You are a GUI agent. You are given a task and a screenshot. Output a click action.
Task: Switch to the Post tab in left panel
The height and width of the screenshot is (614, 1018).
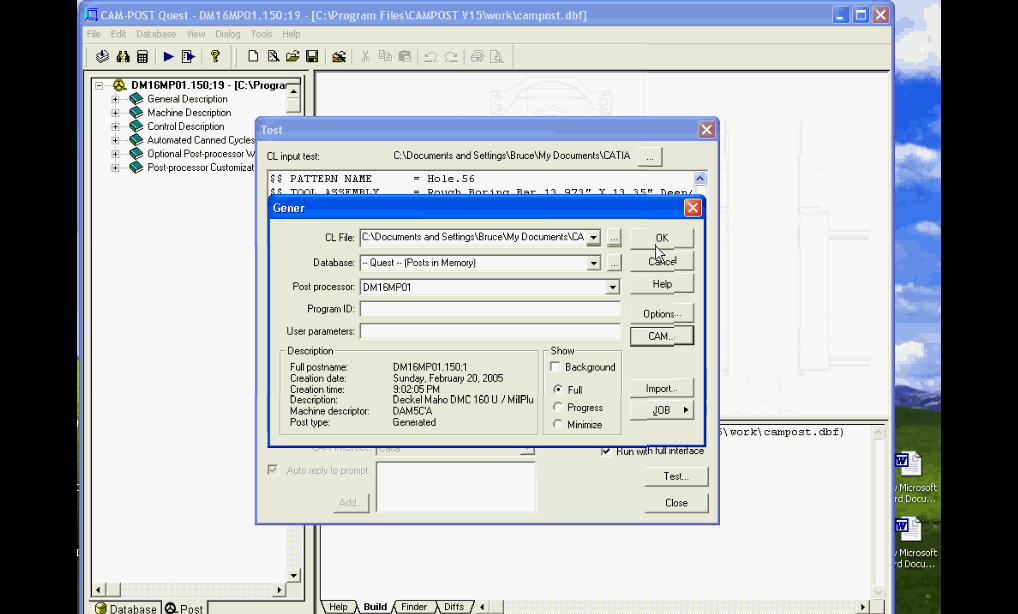coord(184,609)
